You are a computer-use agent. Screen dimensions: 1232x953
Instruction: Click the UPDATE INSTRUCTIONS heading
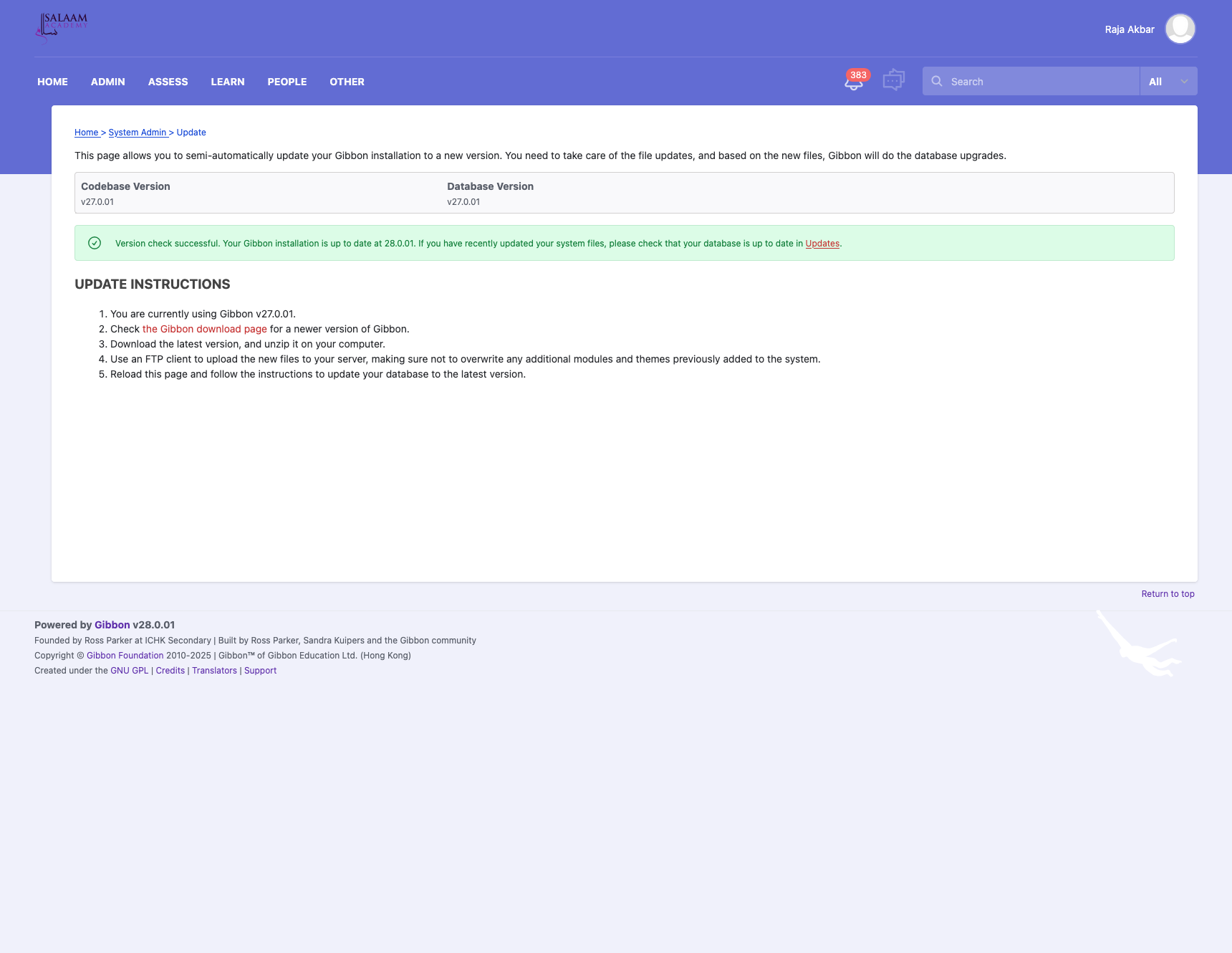click(153, 284)
